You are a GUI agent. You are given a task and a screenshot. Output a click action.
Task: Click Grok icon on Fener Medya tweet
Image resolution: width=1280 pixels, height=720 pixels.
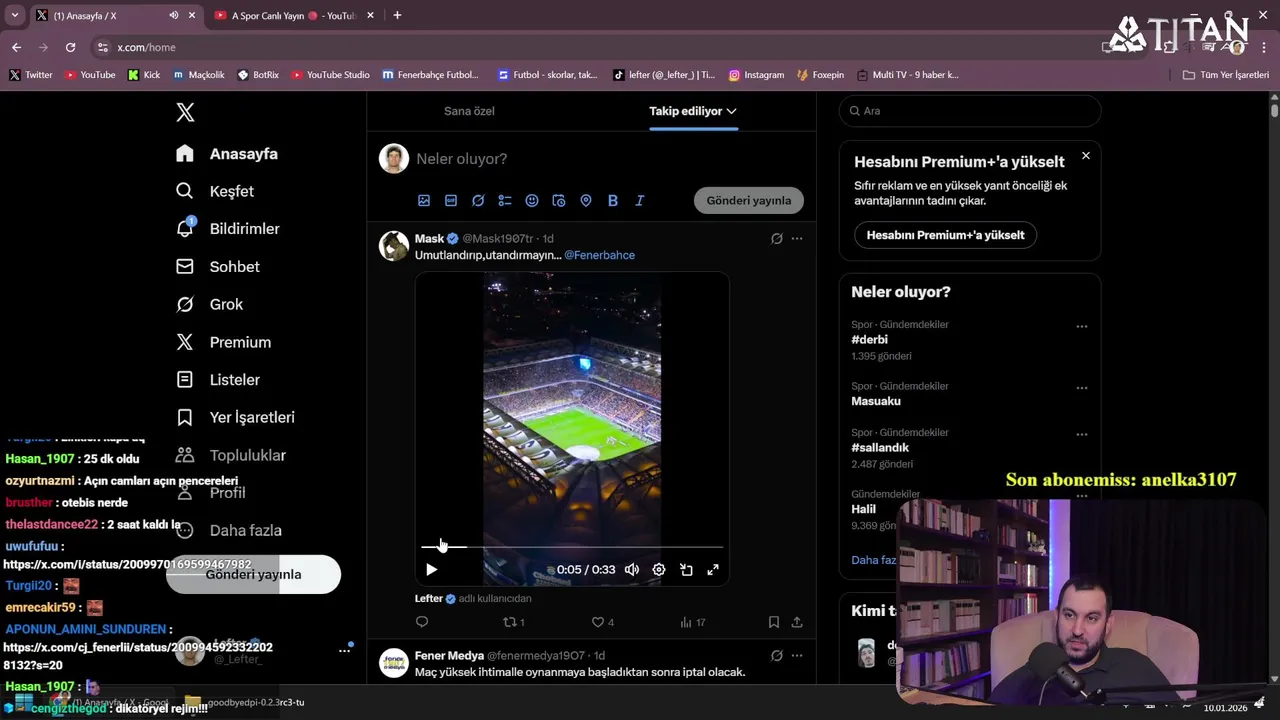777,656
